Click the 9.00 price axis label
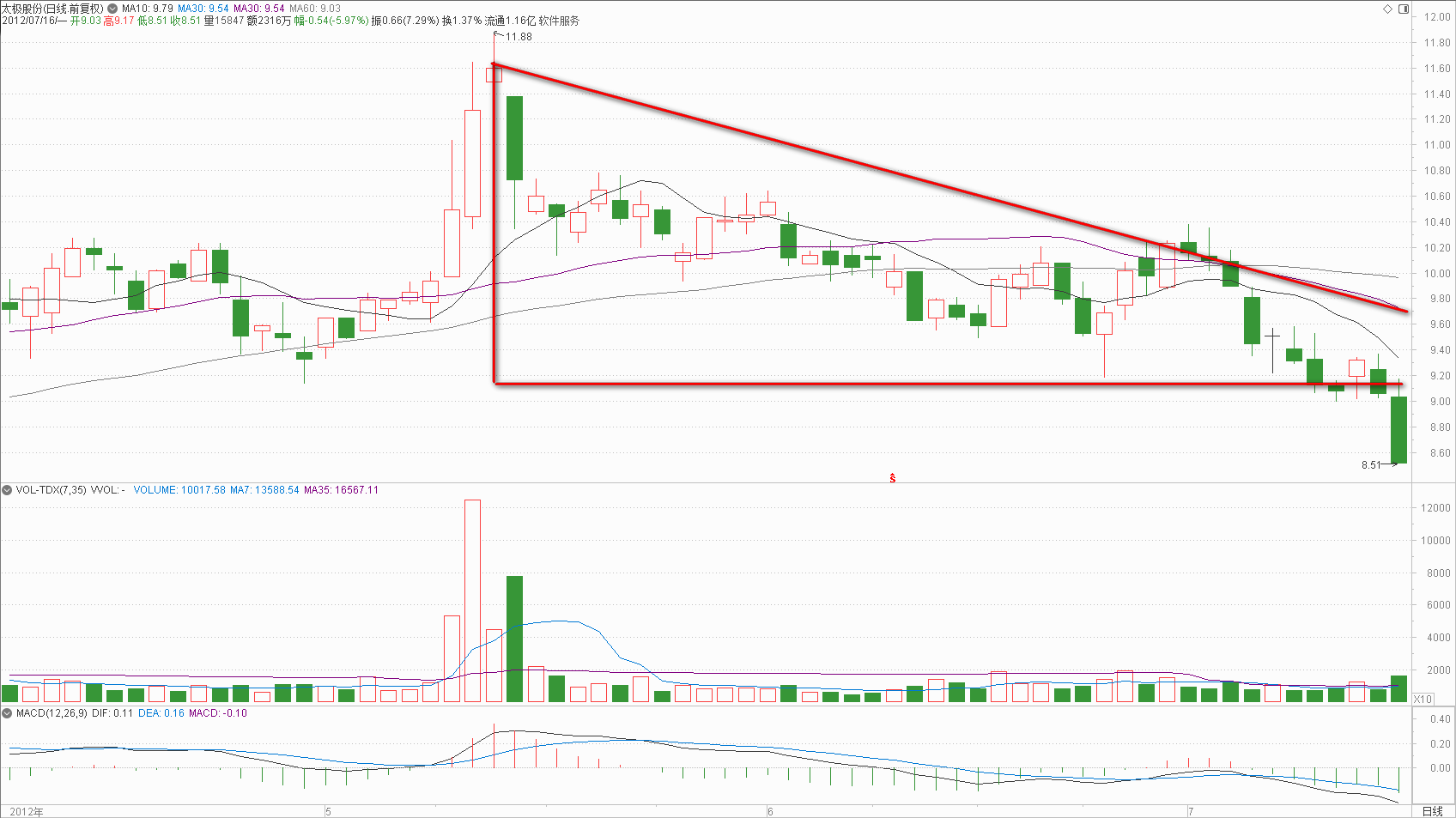Screen dimensions: 1456x818 click(1440, 402)
